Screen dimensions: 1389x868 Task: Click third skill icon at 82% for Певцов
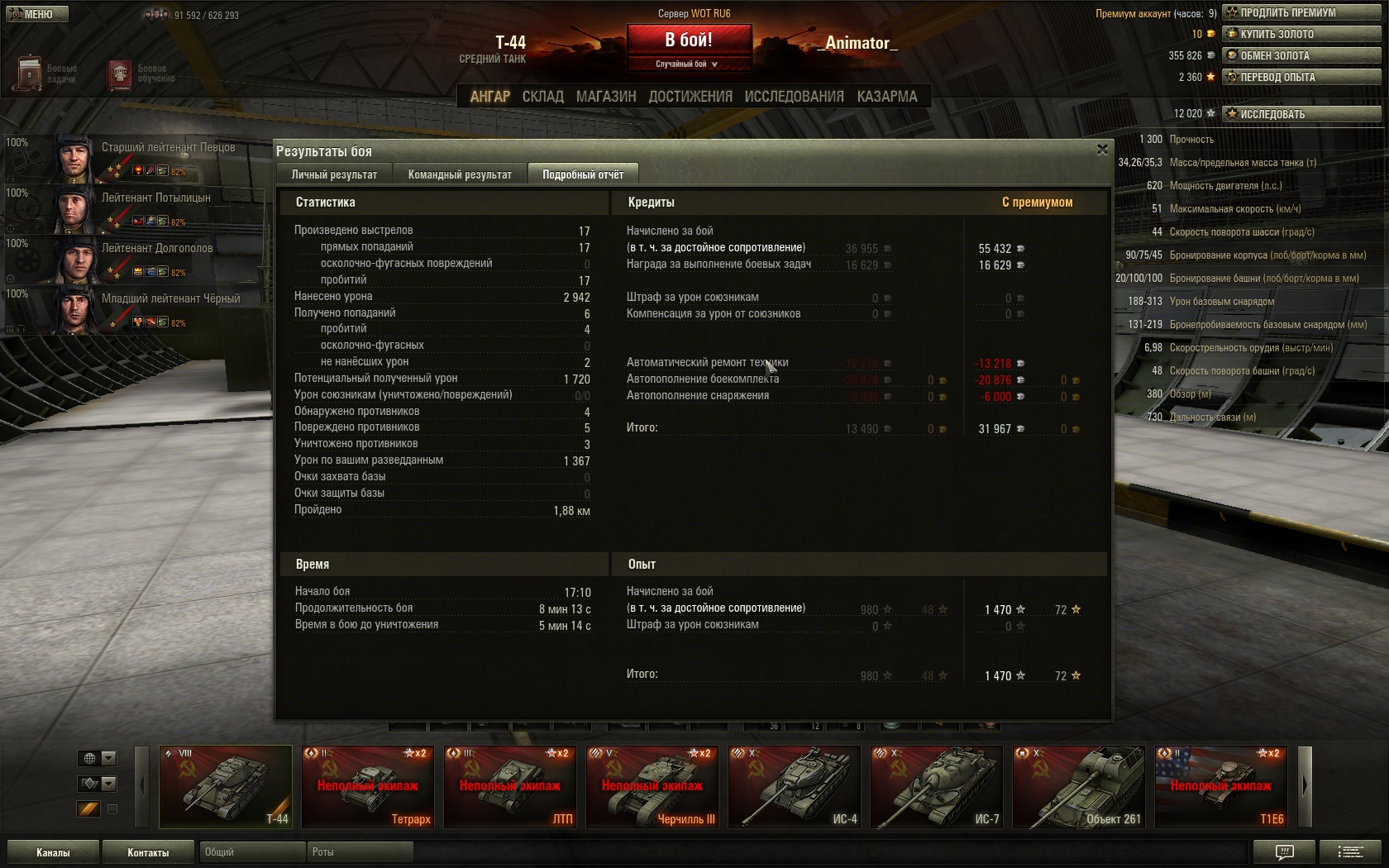pyautogui.click(x=163, y=171)
